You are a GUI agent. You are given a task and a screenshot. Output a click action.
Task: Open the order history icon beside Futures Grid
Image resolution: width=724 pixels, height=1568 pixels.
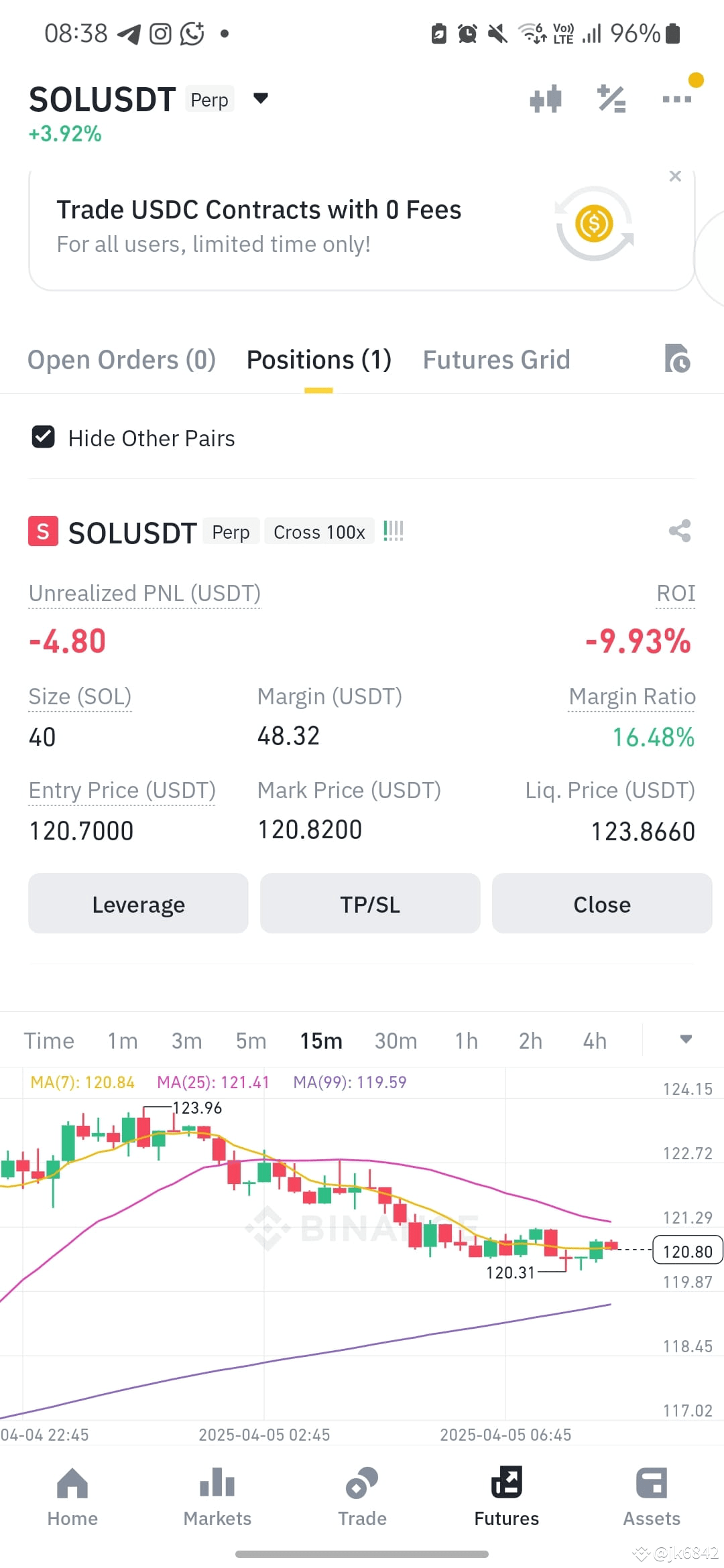(x=677, y=358)
